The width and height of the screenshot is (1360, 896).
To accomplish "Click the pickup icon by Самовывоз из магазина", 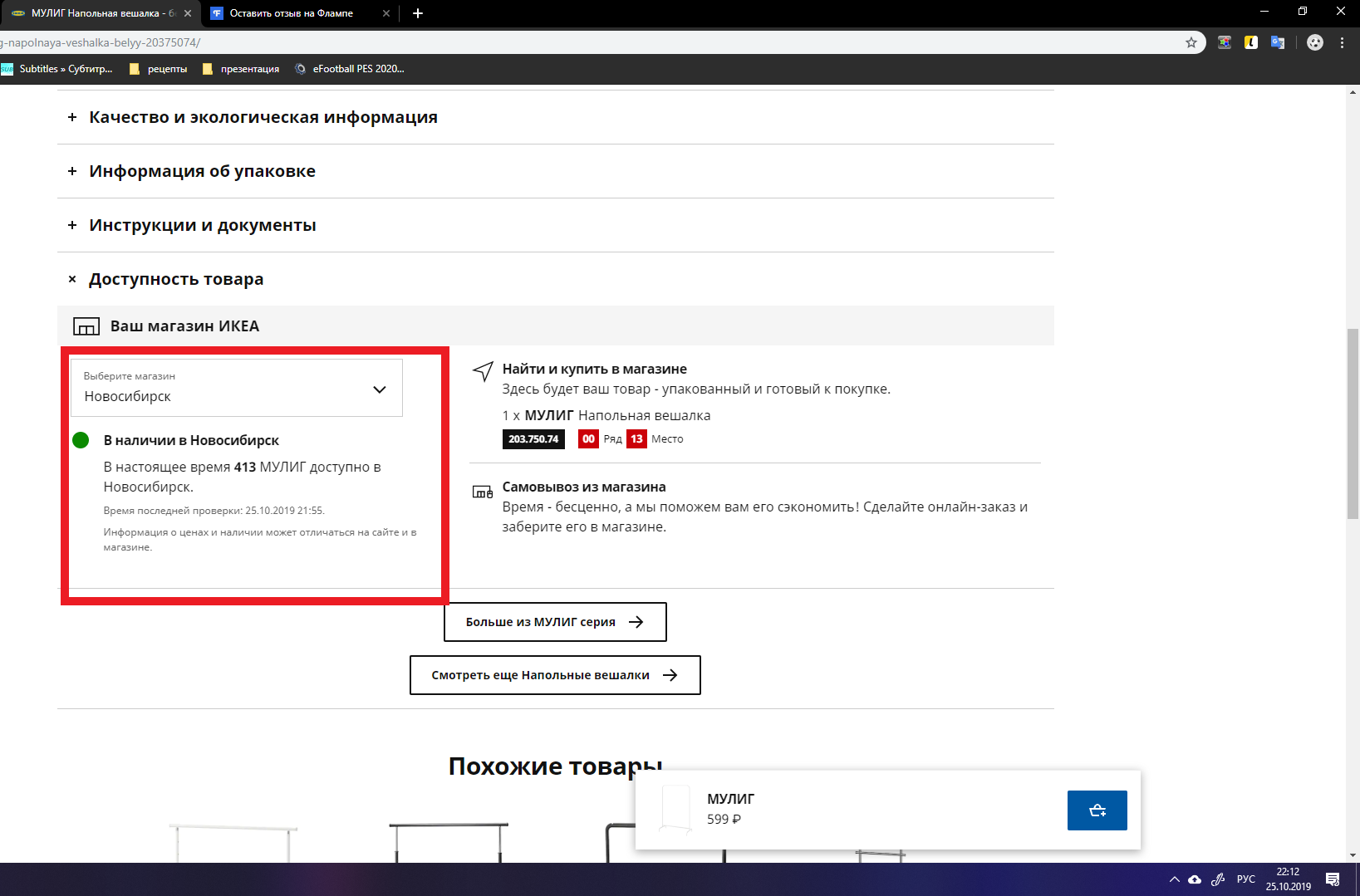I will [483, 492].
